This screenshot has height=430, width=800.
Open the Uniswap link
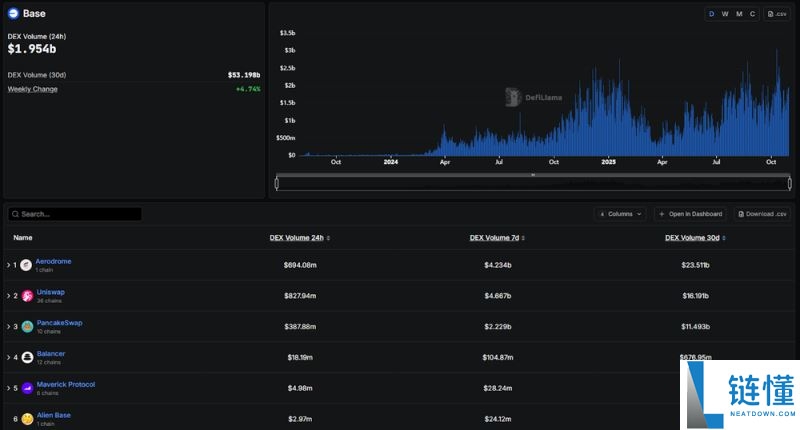tap(51, 292)
